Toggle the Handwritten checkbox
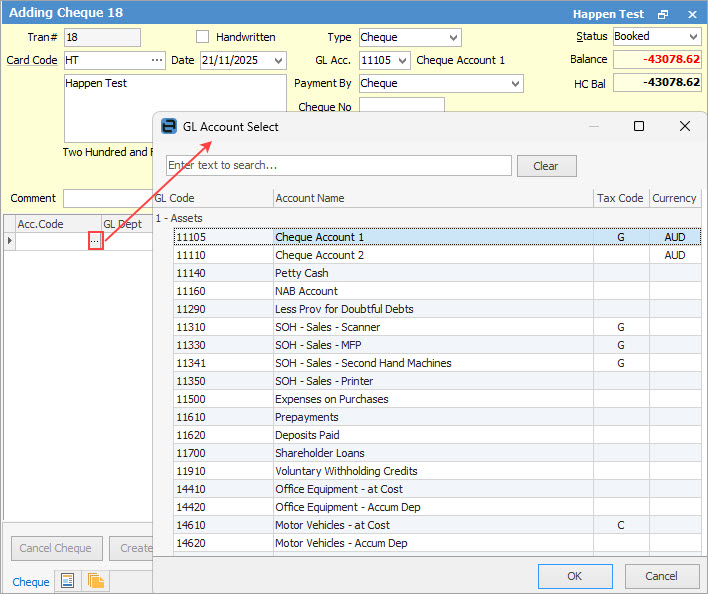The image size is (708, 594). pos(202,37)
